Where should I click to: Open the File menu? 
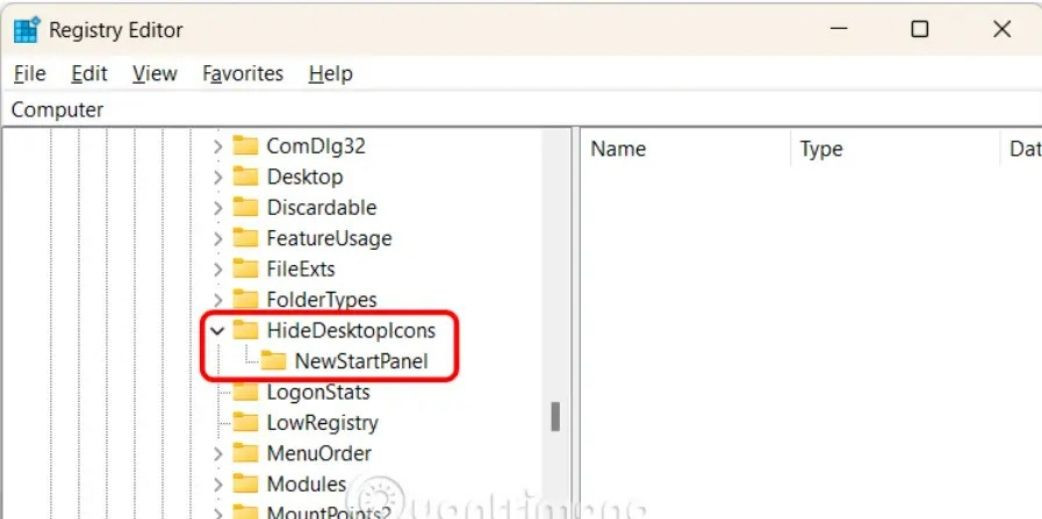tap(30, 74)
